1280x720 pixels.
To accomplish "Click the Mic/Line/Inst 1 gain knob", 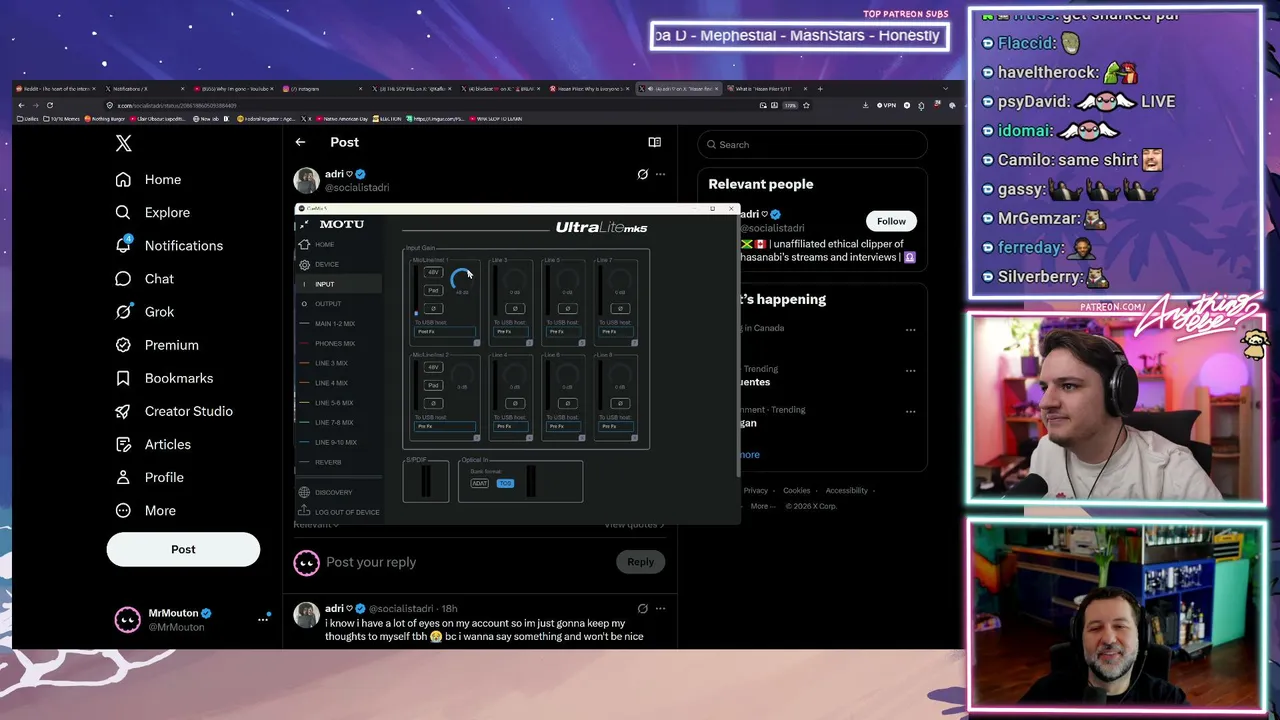I will click(x=462, y=279).
